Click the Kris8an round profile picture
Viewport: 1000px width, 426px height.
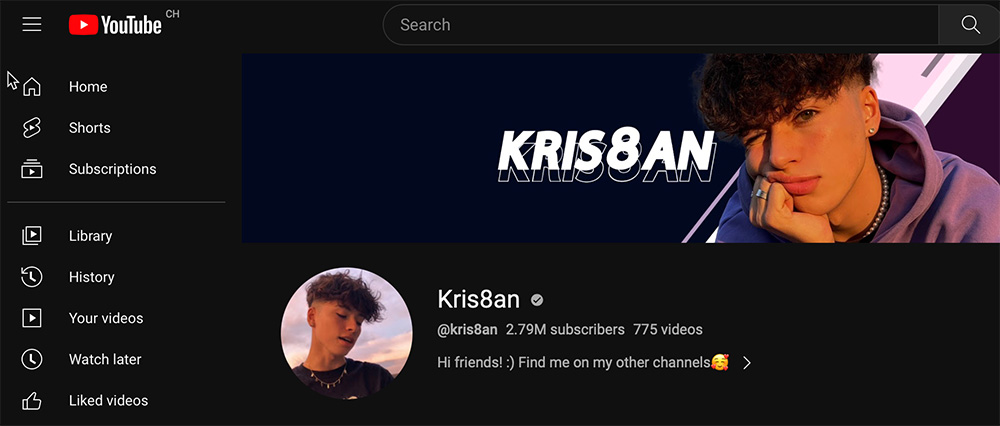[346, 333]
